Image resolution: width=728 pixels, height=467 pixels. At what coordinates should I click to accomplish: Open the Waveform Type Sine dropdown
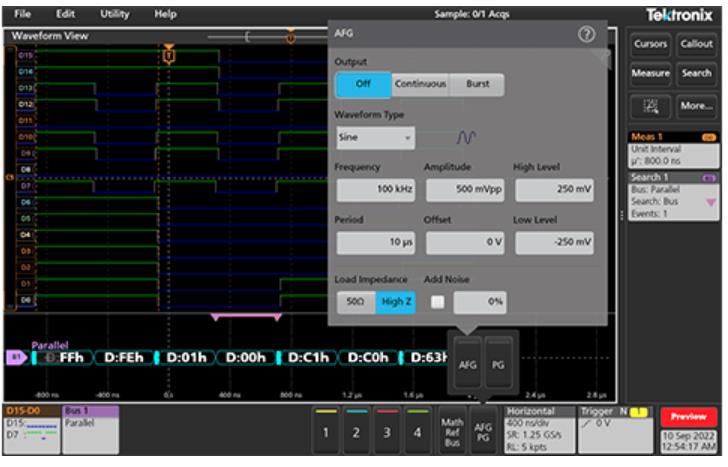tap(375, 138)
